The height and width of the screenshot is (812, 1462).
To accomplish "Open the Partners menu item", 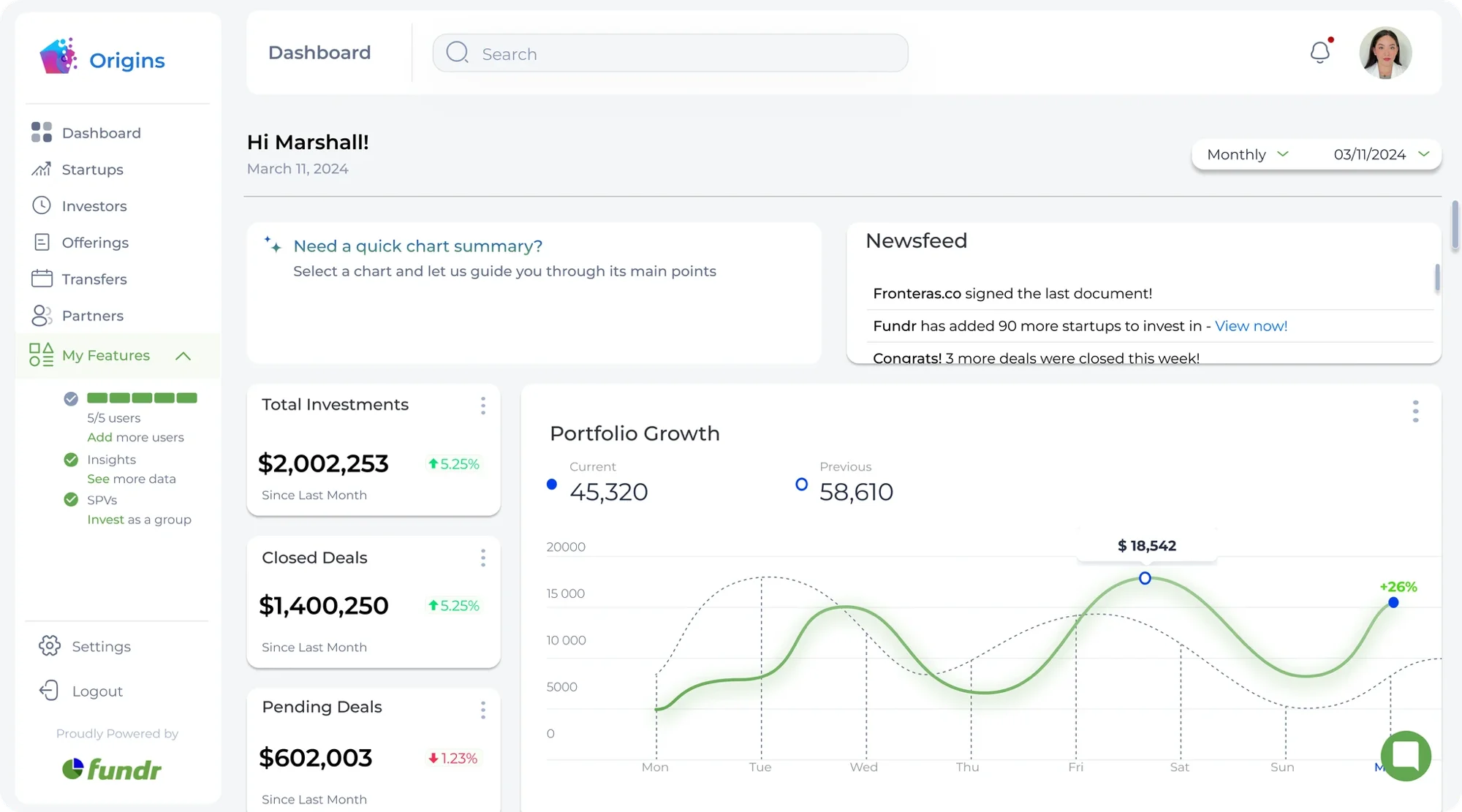I will click(93, 316).
